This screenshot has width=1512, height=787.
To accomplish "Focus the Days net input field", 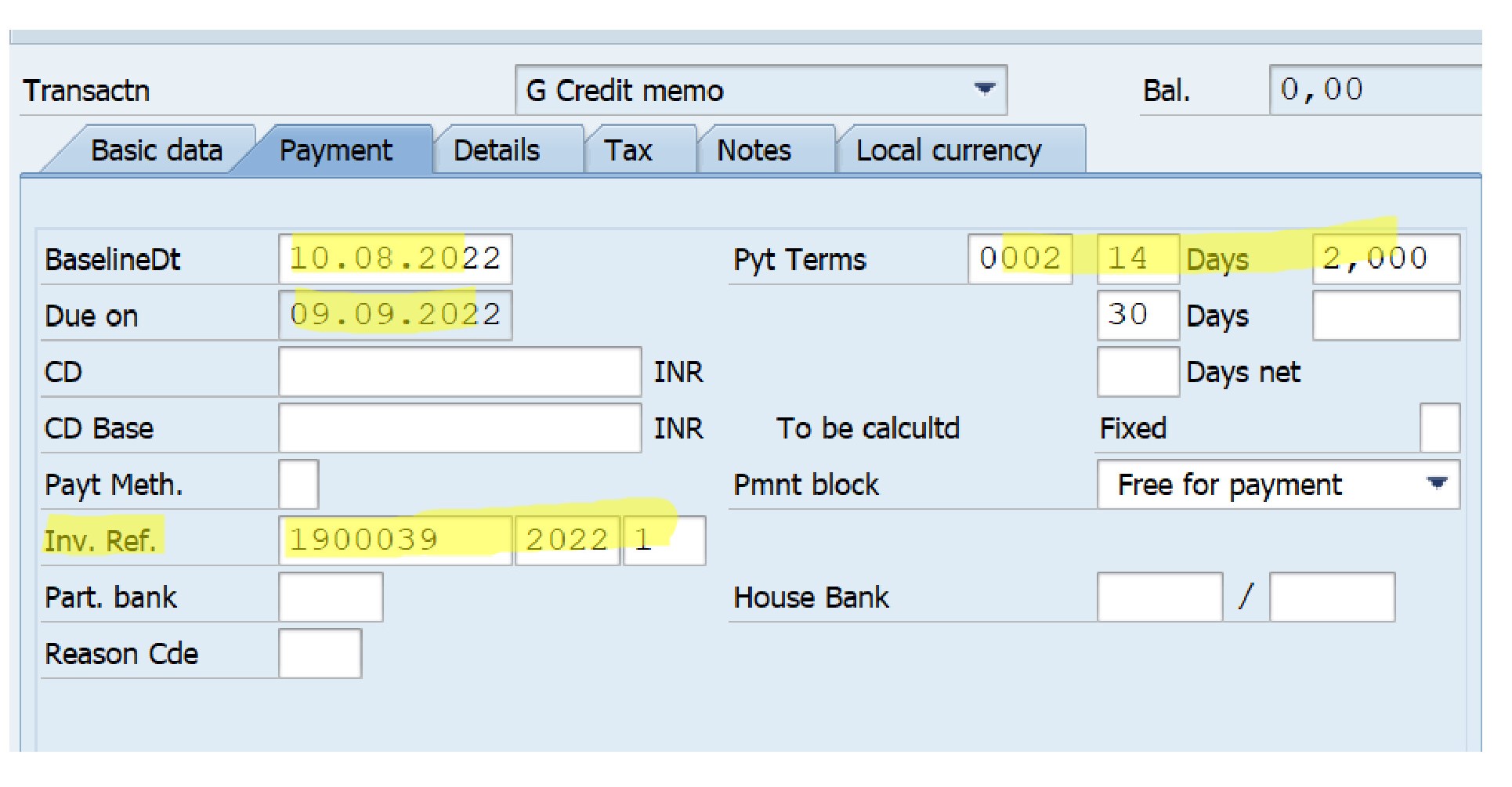I will coord(1138,372).
